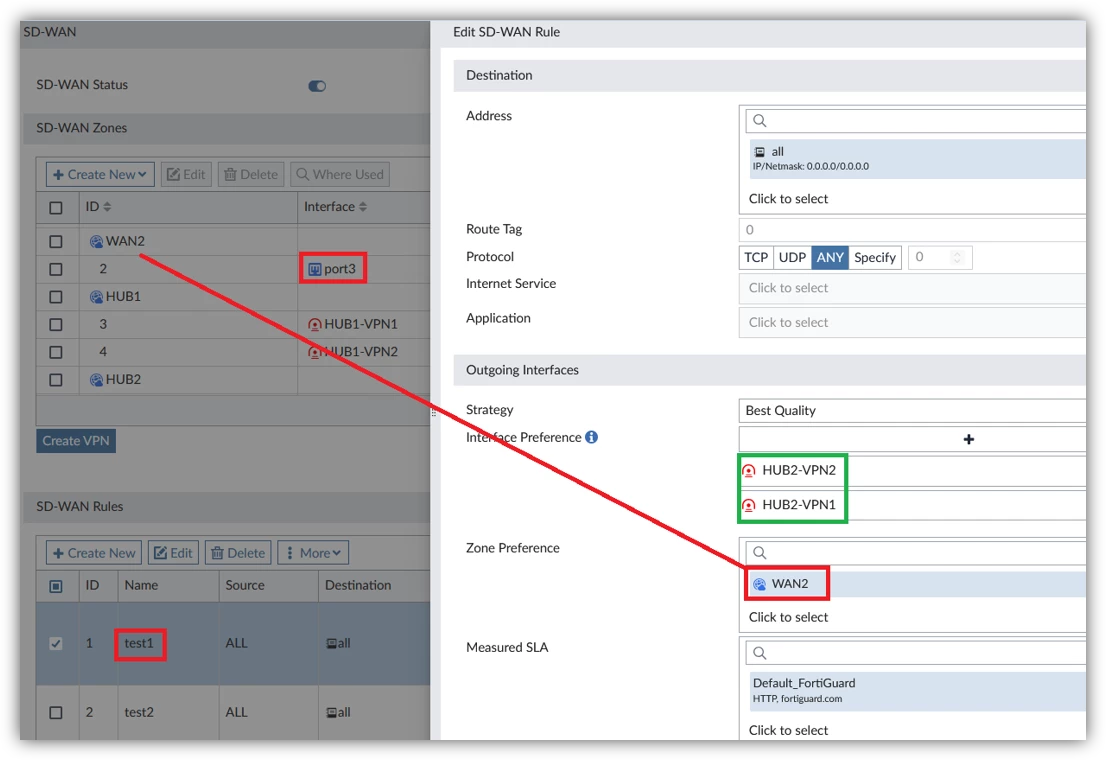The height and width of the screenshot is (760, 1106).
Task: Click the Measured SLA search field
Action: [x=916, y=653]
